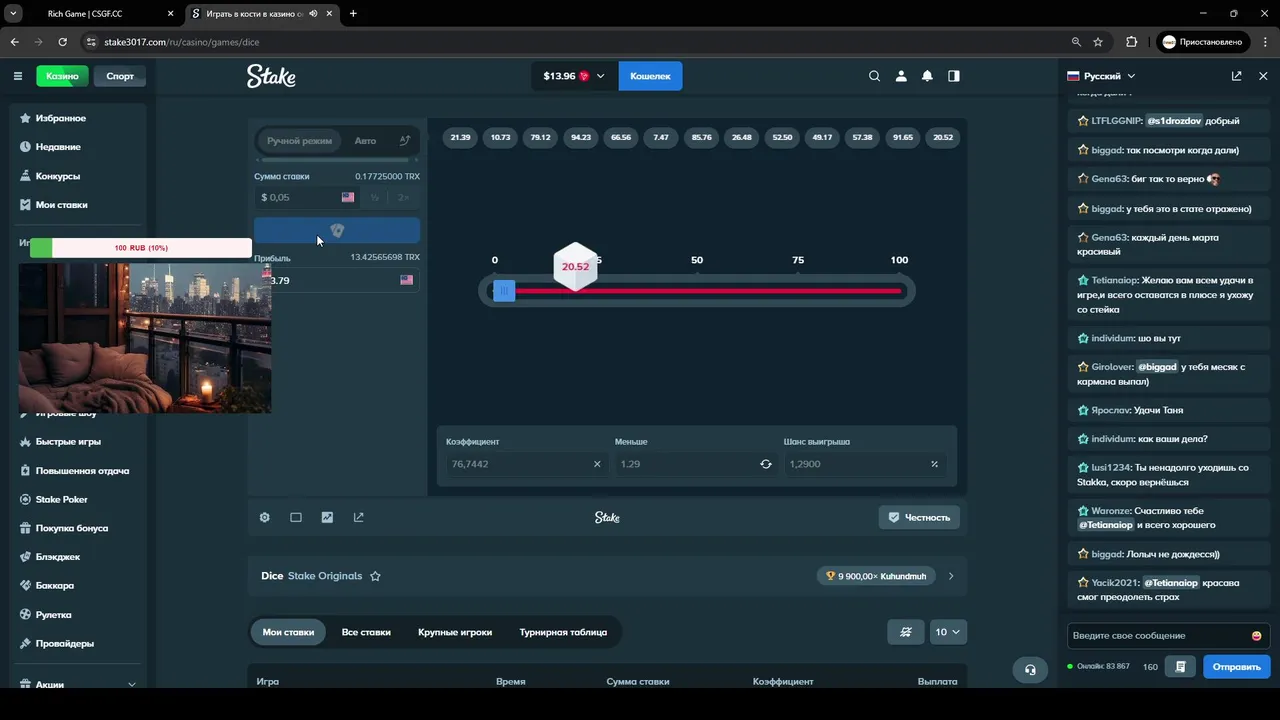
Task: Add Dice to favorites star
Action: 375,576
